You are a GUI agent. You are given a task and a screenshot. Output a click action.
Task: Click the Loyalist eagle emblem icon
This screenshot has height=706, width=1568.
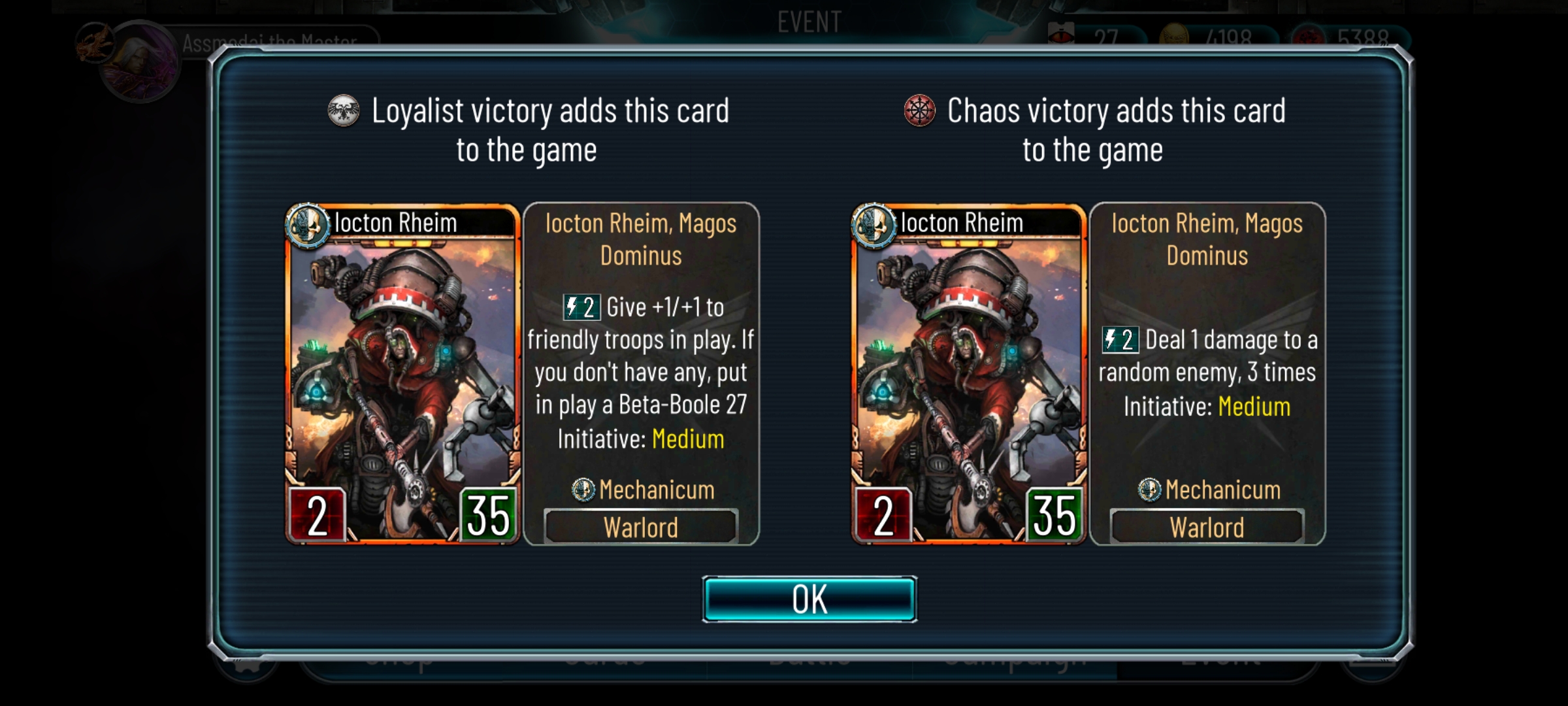point(344,111)
